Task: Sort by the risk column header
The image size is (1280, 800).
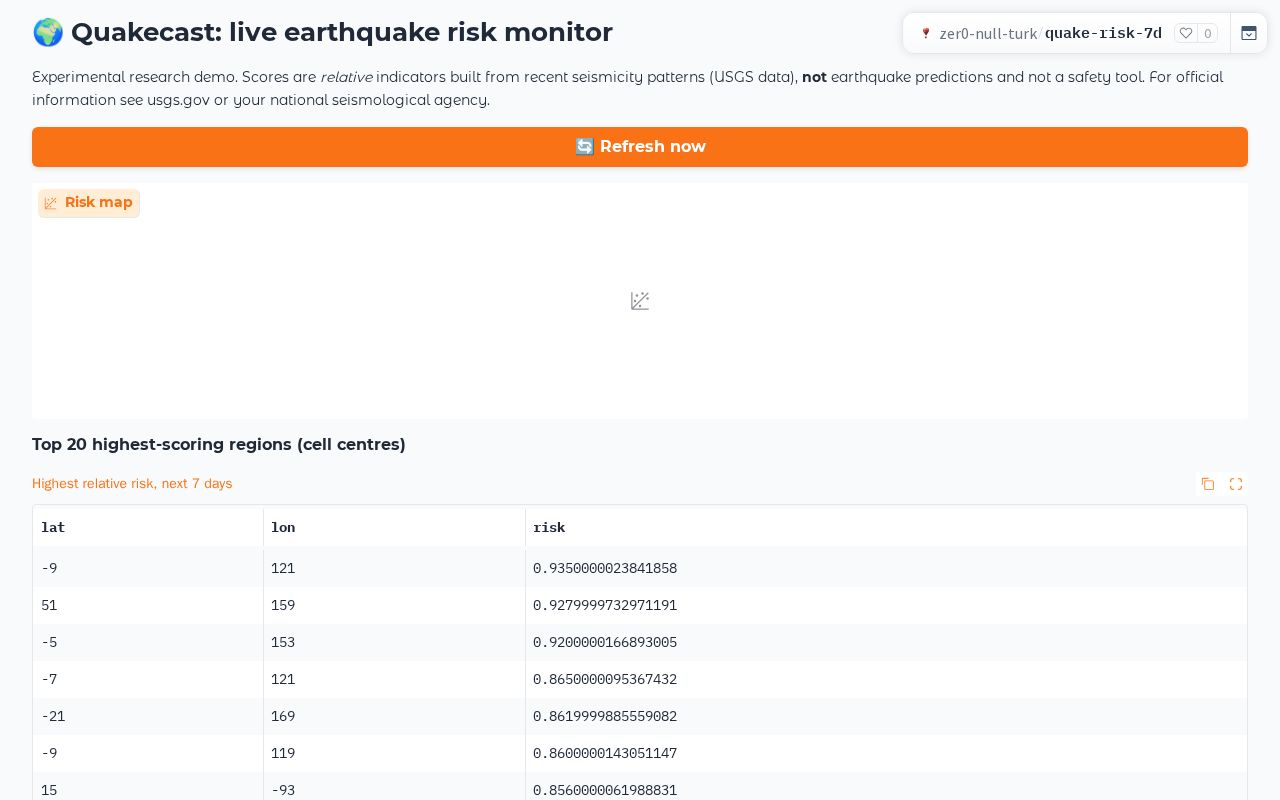Action: point(886,527)
